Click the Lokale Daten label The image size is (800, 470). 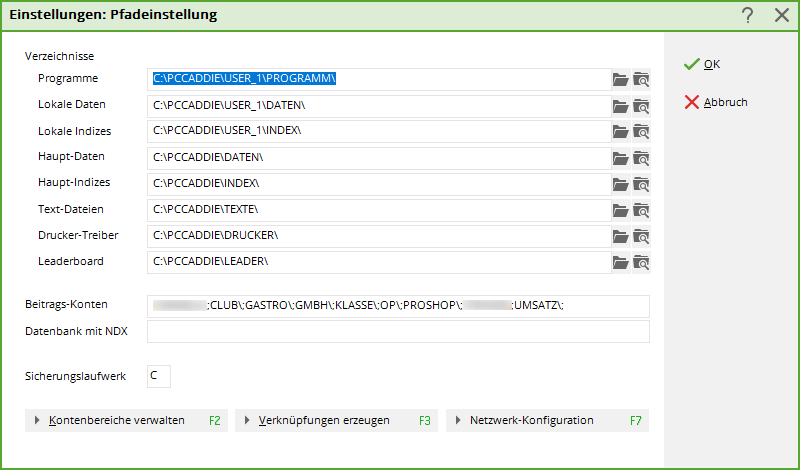click(x=72, y=104)
